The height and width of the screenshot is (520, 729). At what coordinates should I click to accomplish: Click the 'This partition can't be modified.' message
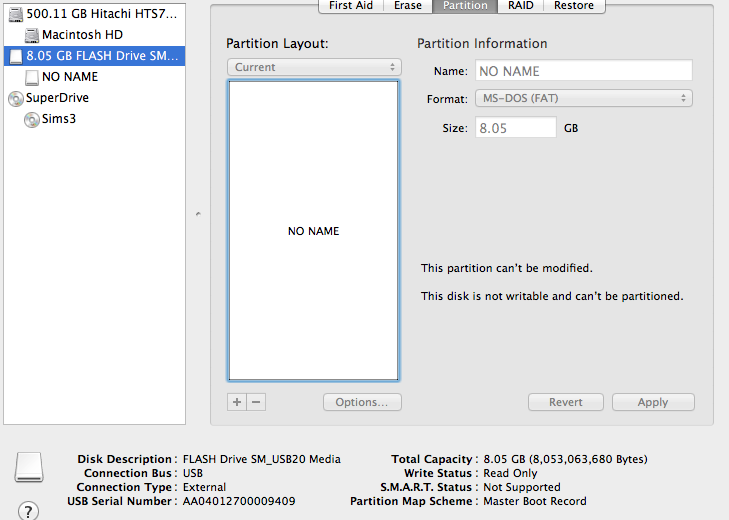click(507, 268)
